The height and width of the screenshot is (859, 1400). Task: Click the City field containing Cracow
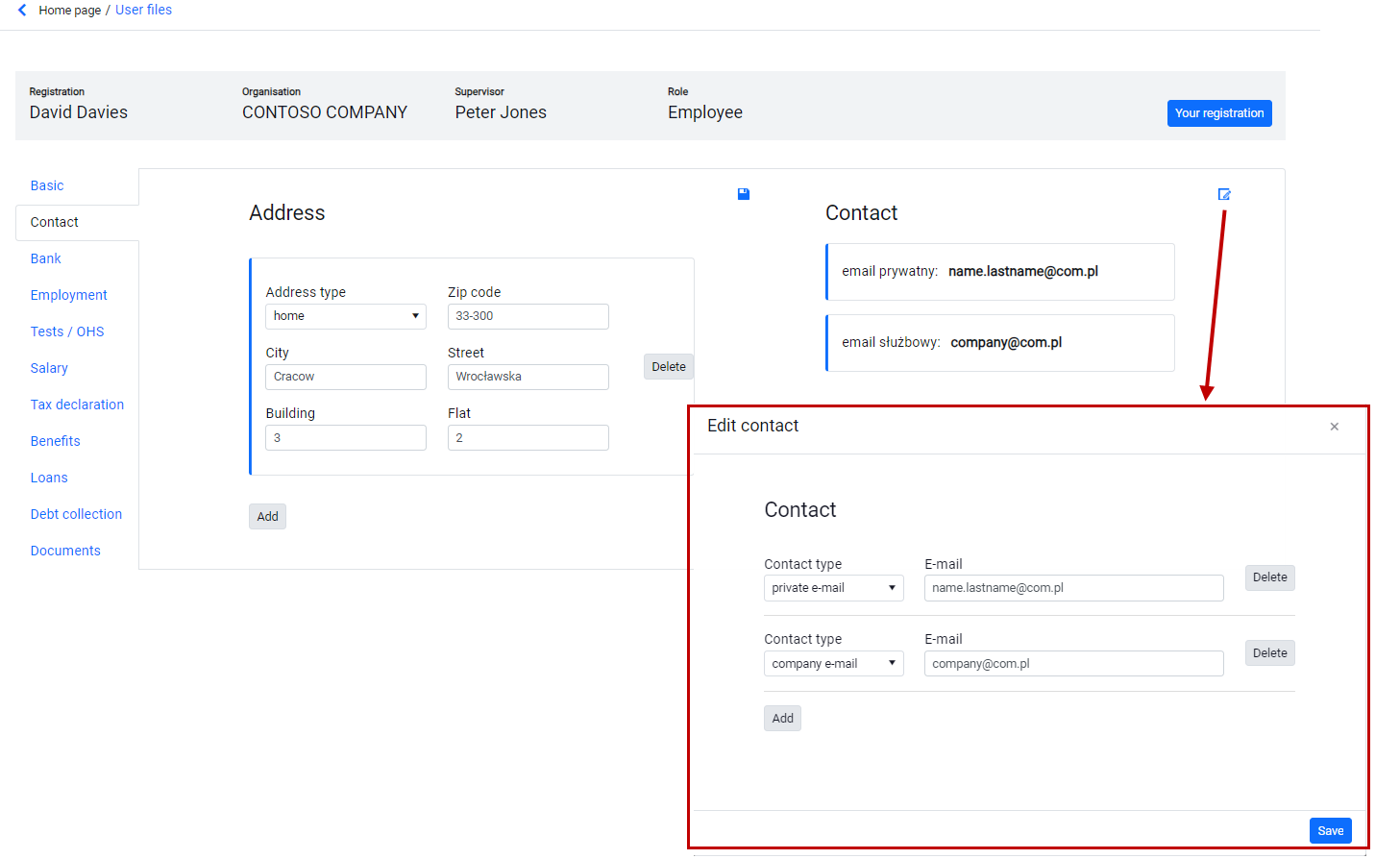pos(346,377)
